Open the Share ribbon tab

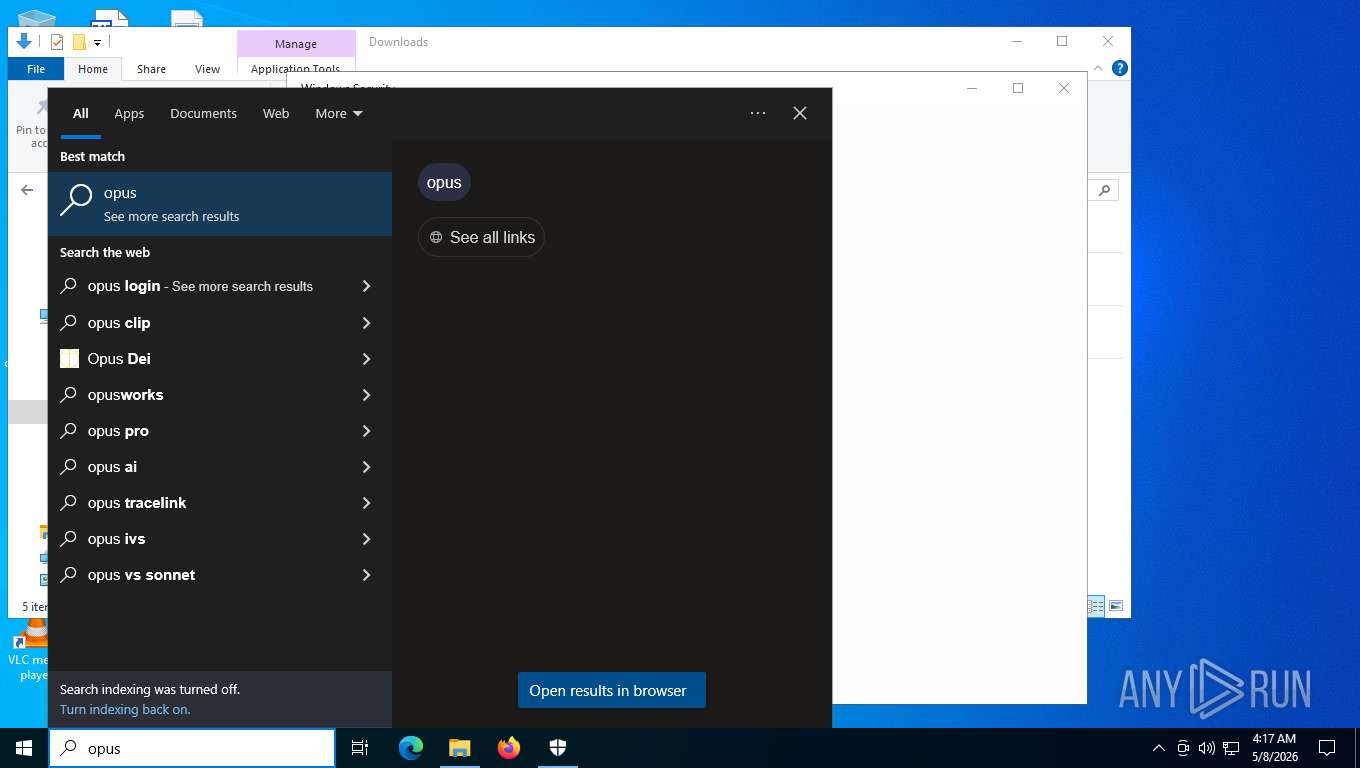pos(151,69)
